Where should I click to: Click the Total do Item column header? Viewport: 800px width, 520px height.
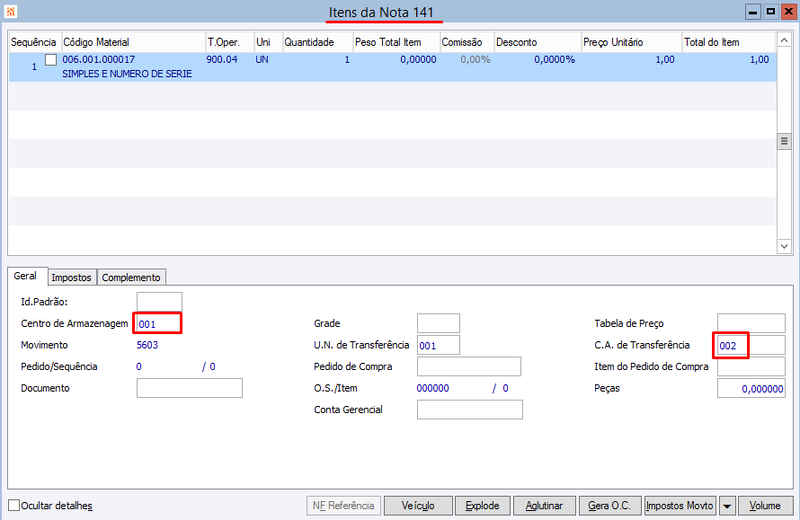pyautogui.click(x=729, y=42)
